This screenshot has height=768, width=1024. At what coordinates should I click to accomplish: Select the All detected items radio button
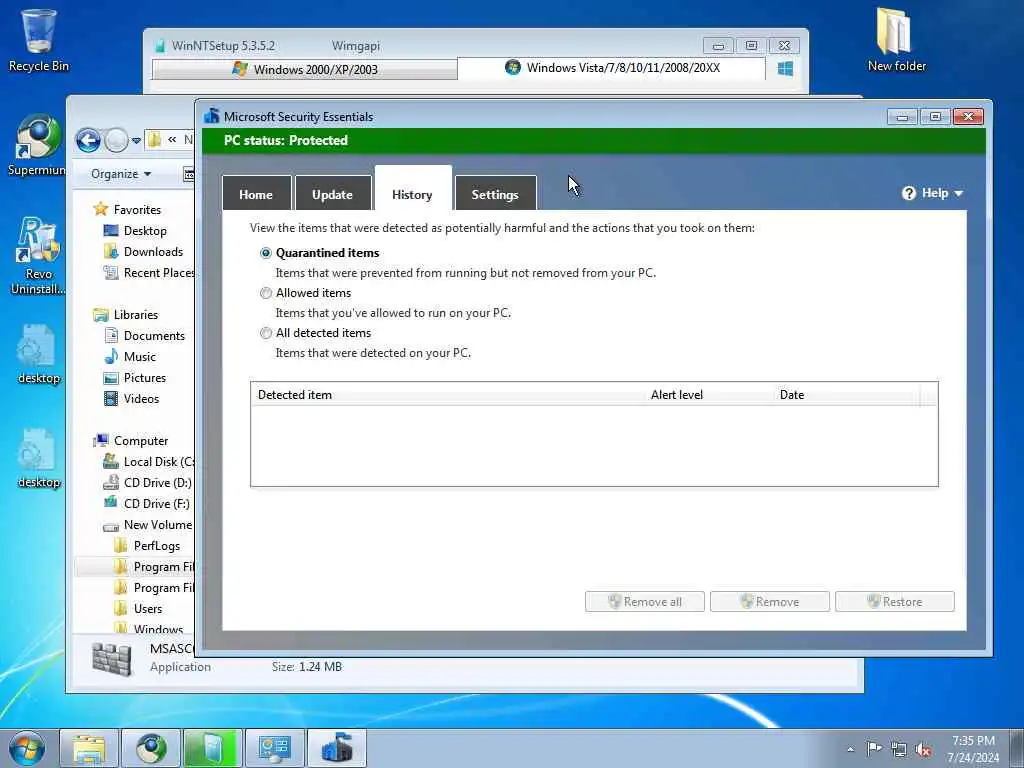266,333
